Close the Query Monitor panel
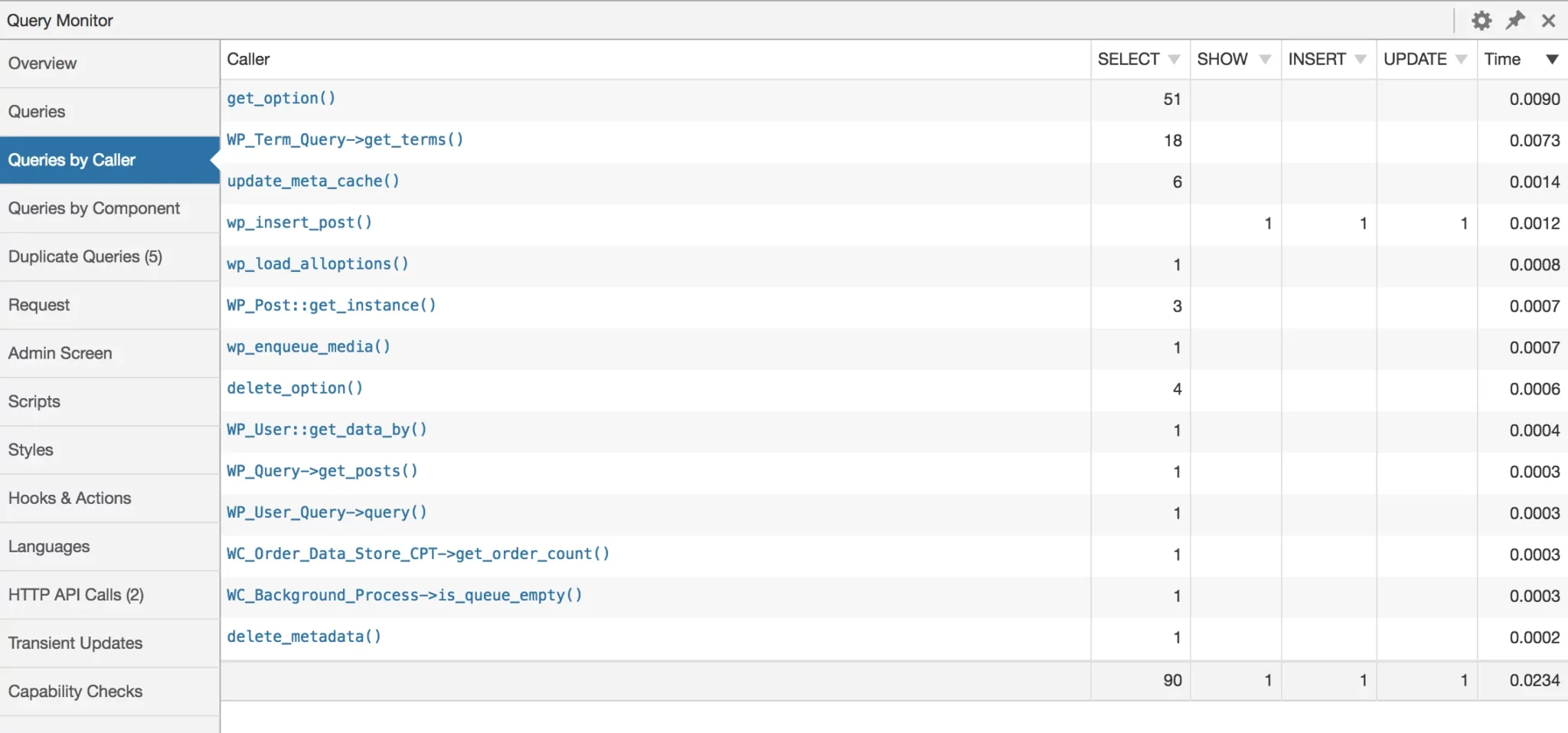1568x733 pixels. (x=1548, y=21)
